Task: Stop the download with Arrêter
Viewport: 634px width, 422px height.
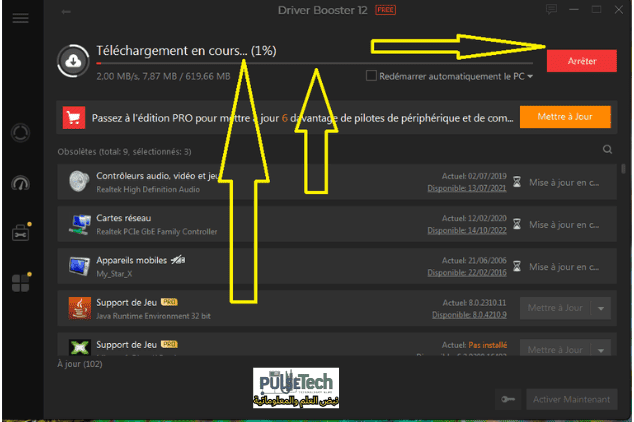Action: [x=581, y=61]
